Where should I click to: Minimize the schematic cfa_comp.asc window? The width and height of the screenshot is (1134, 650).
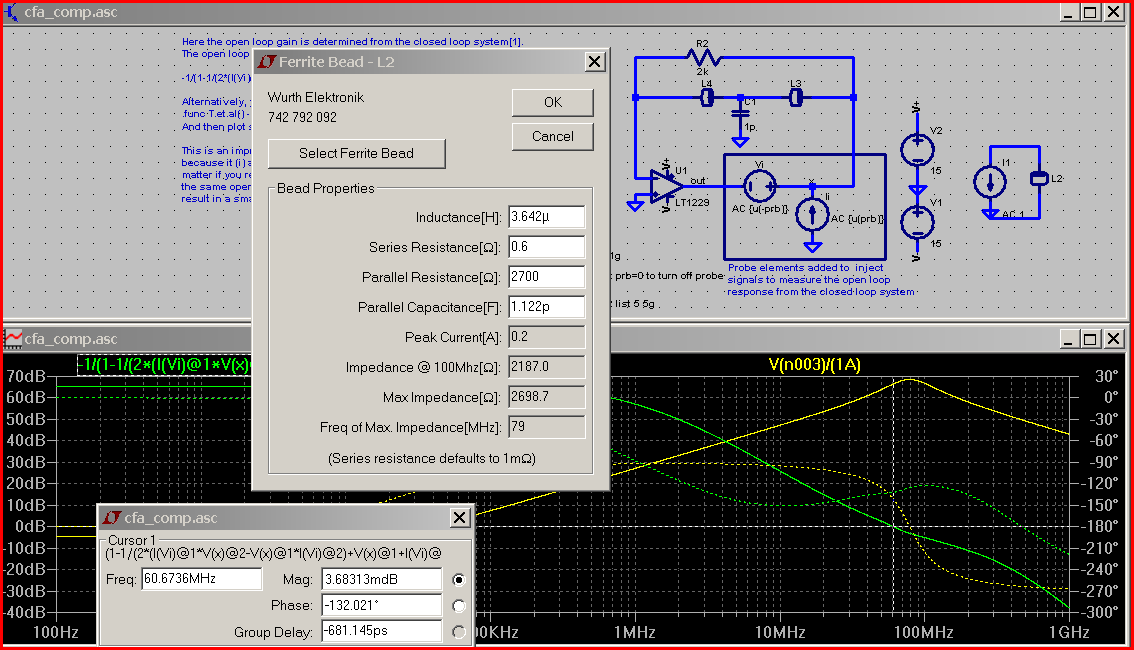1070,12
